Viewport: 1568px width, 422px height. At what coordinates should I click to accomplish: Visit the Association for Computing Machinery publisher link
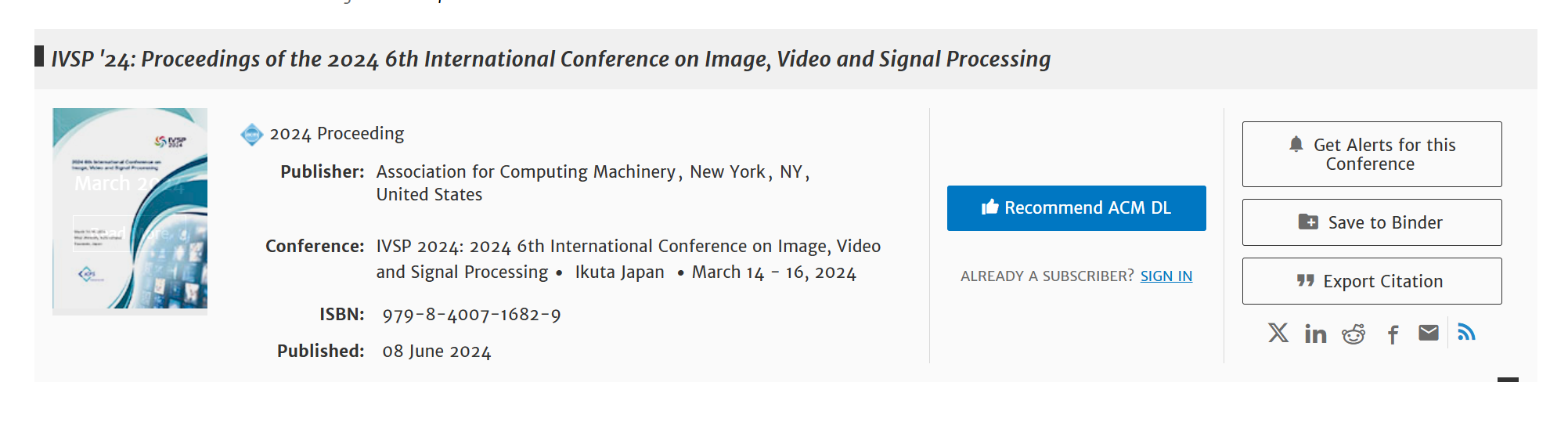[525, 172]
